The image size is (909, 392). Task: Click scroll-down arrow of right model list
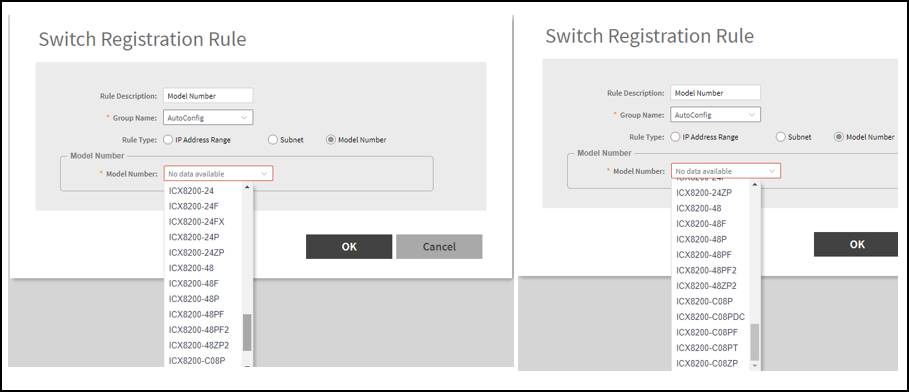click(x=754, y=366)
